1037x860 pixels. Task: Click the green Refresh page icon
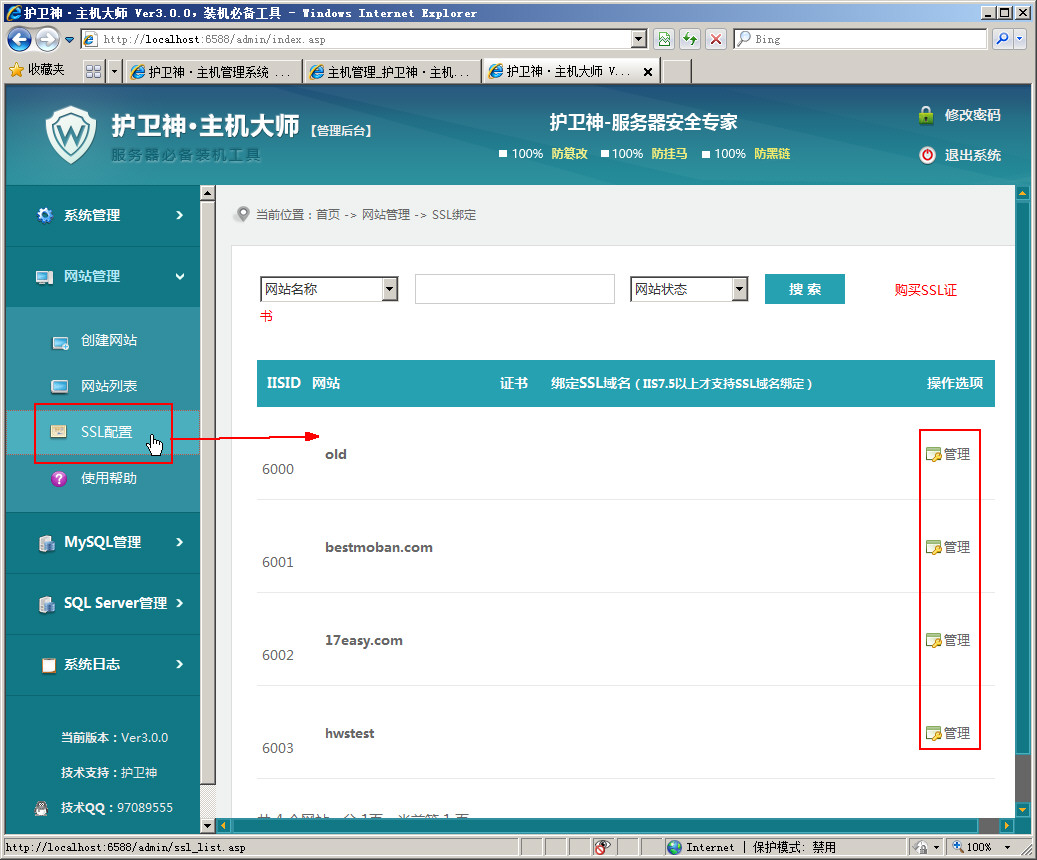[x=690, y=40]
